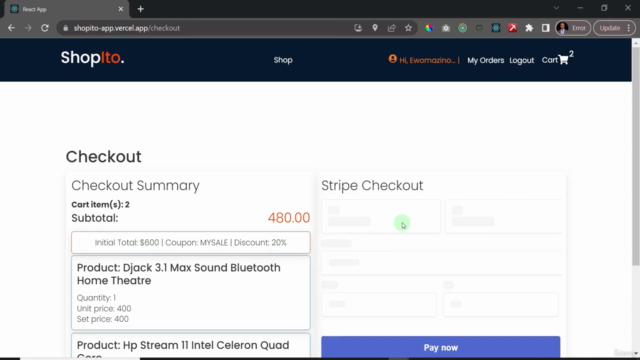This screenshot has width=640, height=360.
Task: Click the shopping cart icon
Action: [x=563, y=60]
